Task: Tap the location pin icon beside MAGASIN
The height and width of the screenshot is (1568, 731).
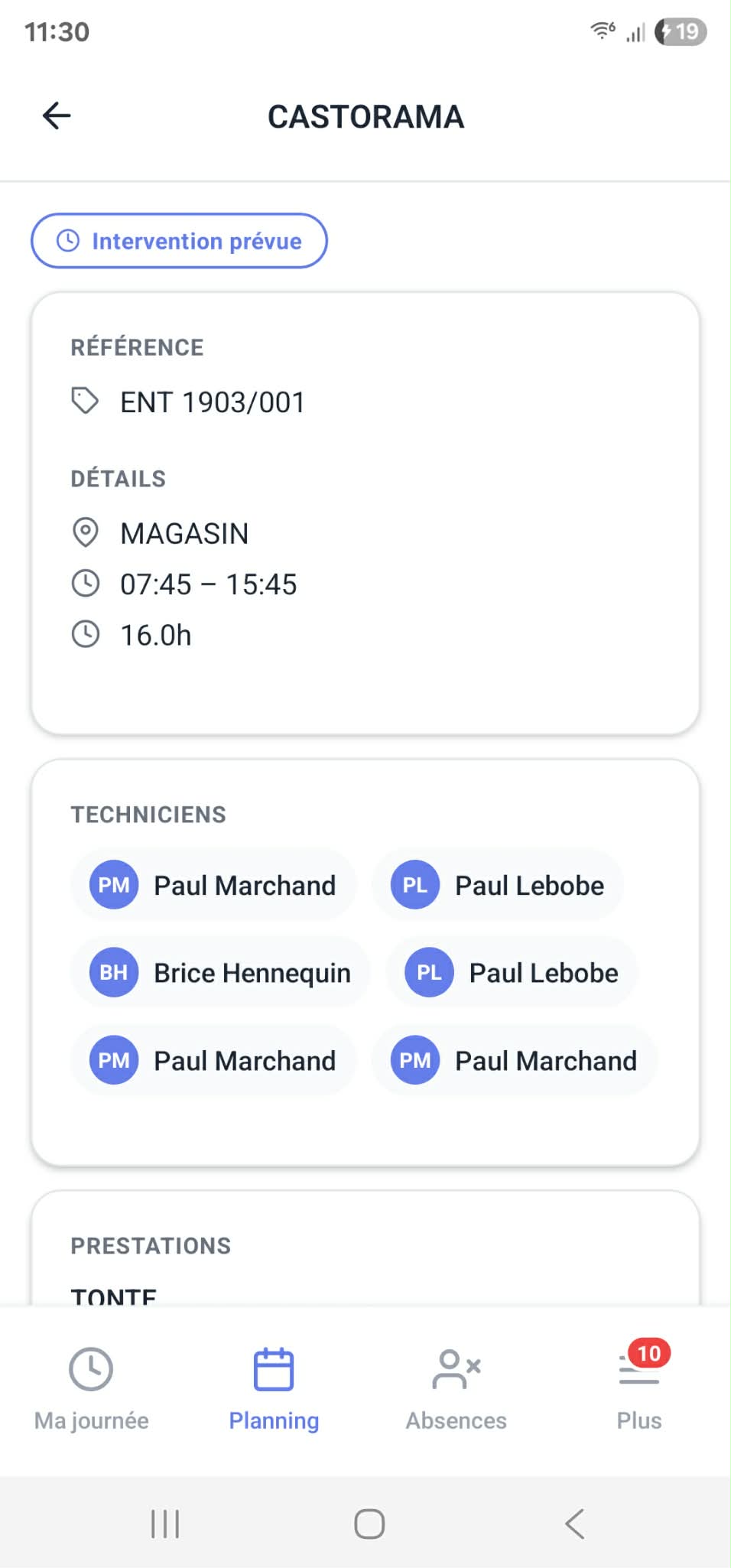Action: [85, 532]
